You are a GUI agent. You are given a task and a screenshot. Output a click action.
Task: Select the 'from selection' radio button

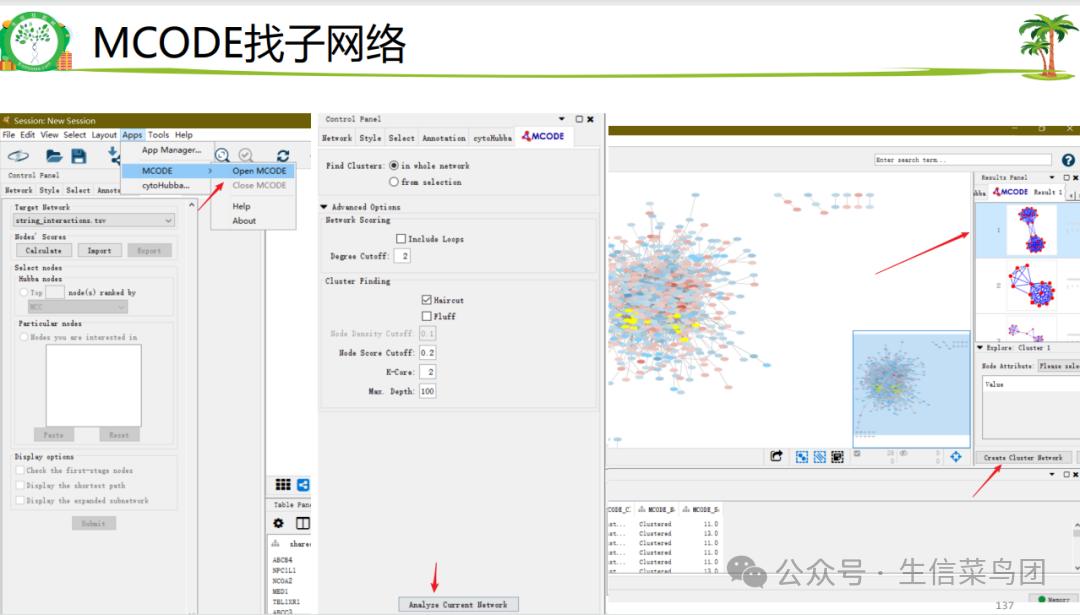[394, 182]
